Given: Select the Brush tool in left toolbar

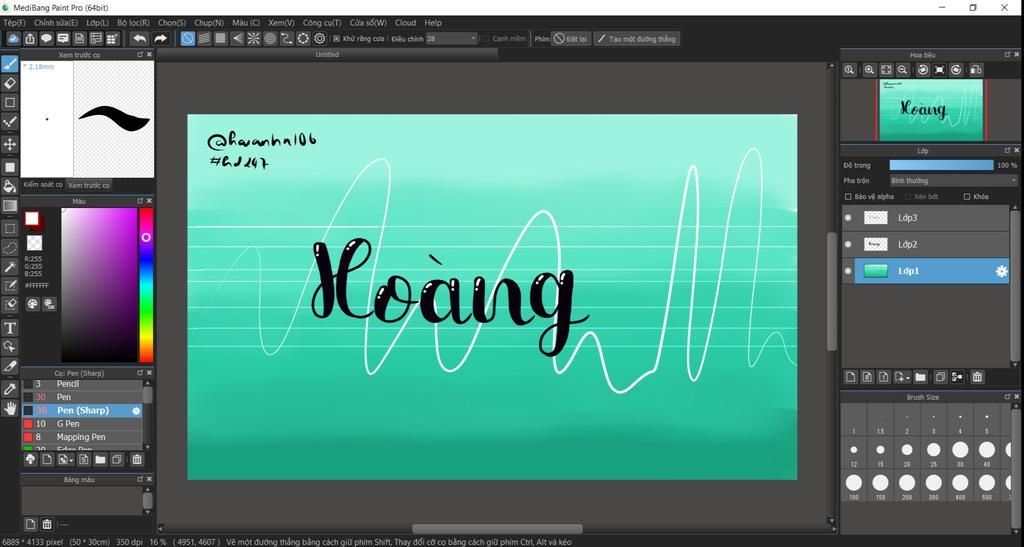Looking at the screenshot, I should pos(10,64).
